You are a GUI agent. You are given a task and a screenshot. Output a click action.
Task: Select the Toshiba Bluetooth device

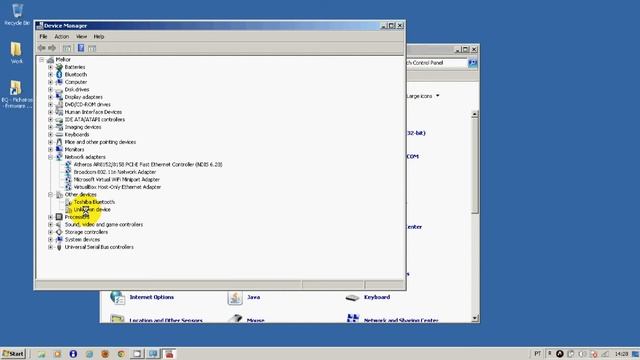click(x=94, y=202)
